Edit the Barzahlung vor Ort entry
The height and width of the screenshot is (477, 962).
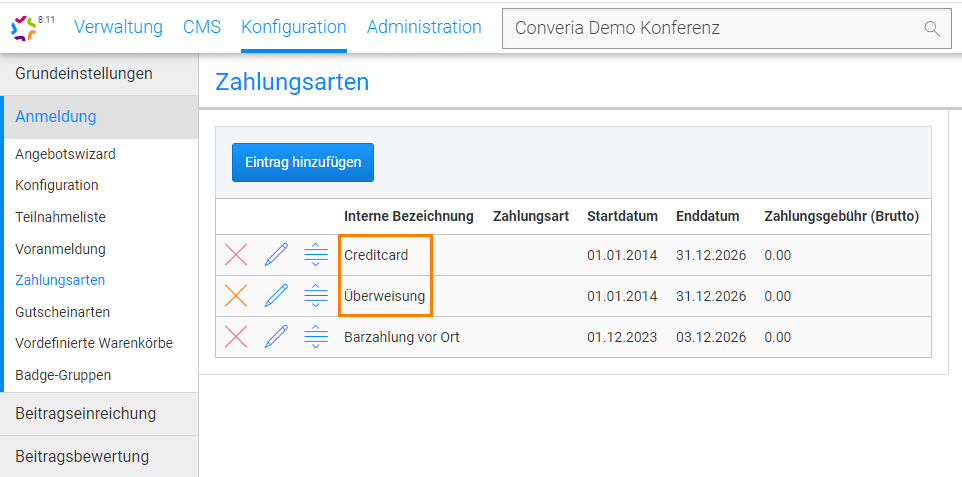(x=276, y=337)
